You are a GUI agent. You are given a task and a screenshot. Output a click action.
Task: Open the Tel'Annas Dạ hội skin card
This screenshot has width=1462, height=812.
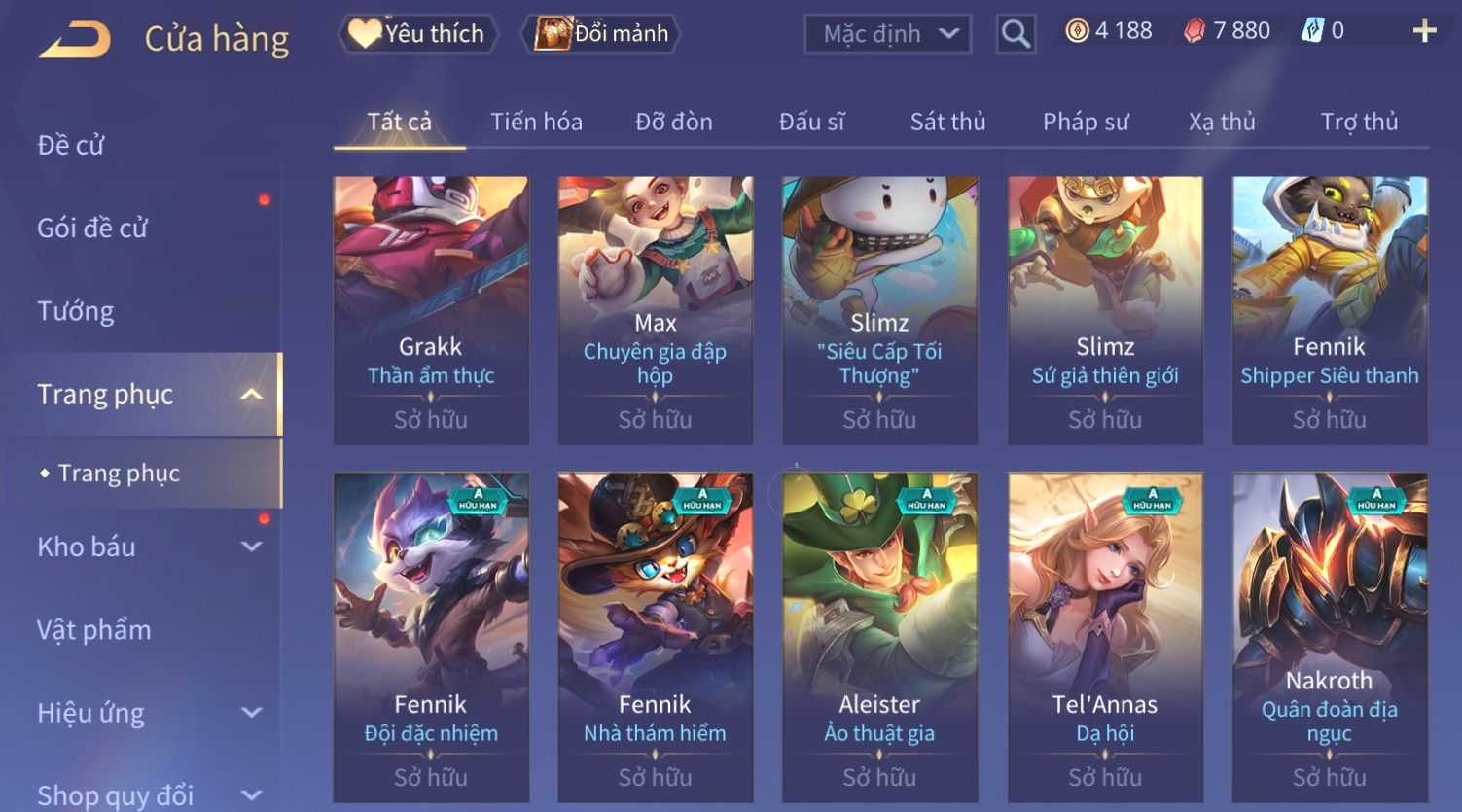pos(1105,637)
